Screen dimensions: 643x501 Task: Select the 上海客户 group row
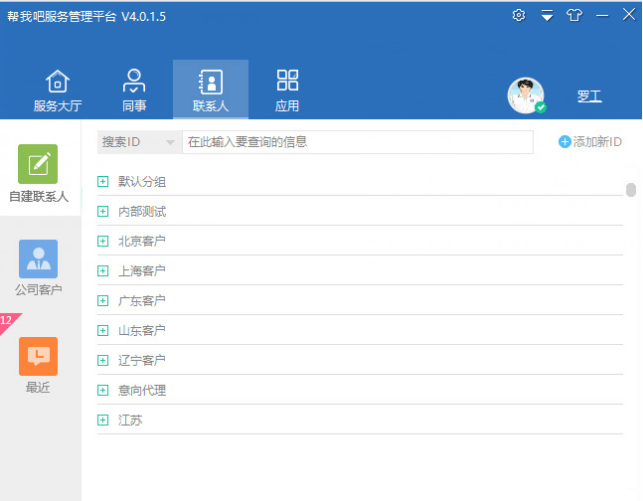141,271
